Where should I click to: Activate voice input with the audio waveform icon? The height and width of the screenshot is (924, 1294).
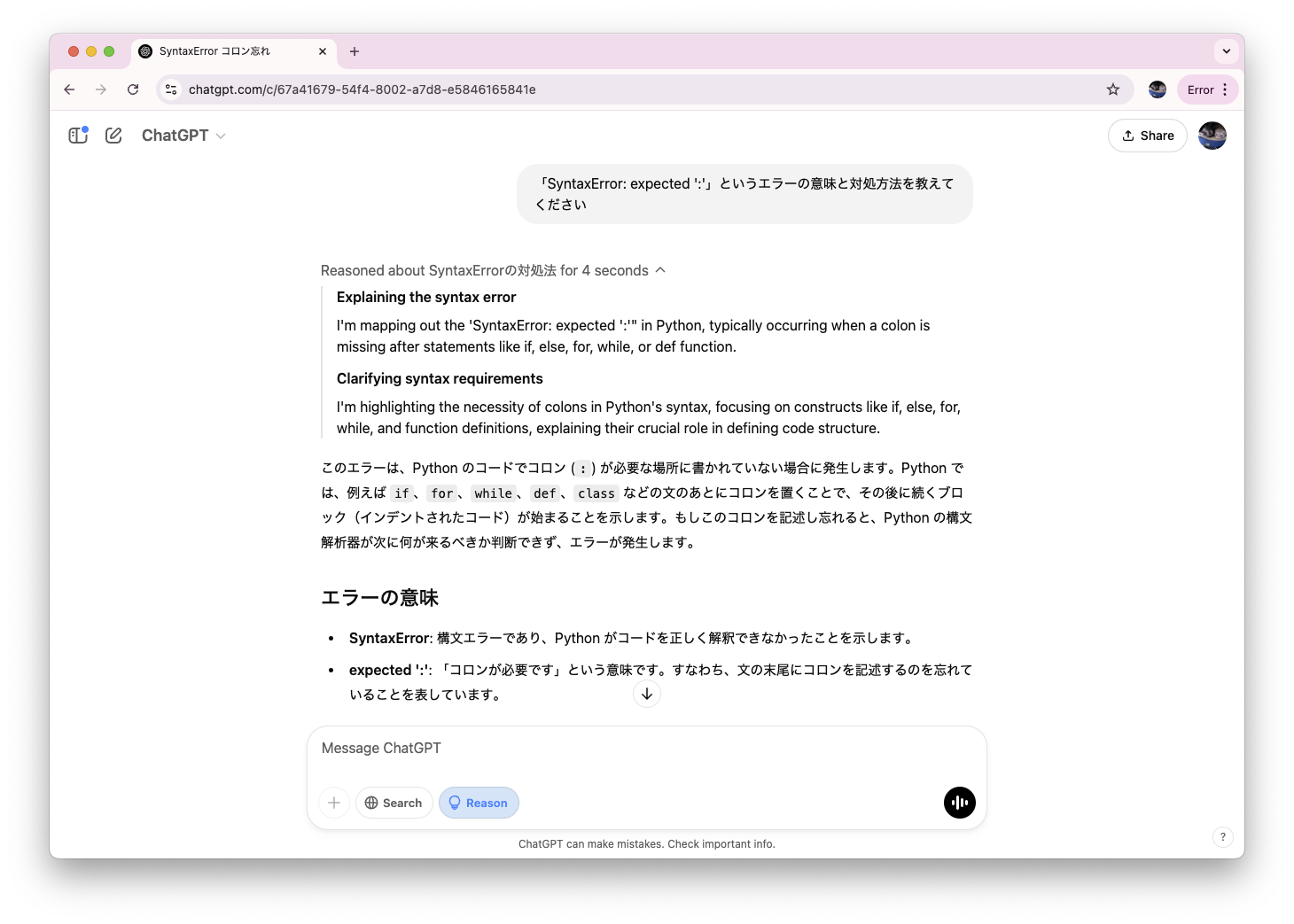(x=959, y=803)
